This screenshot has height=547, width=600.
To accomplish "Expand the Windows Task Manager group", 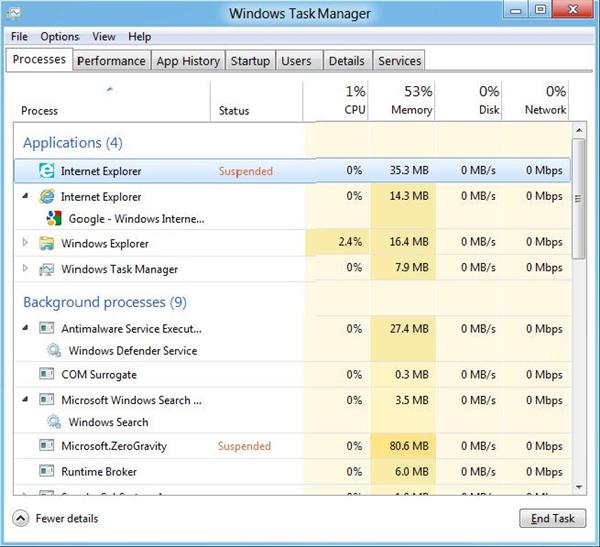I will [25, 268].
